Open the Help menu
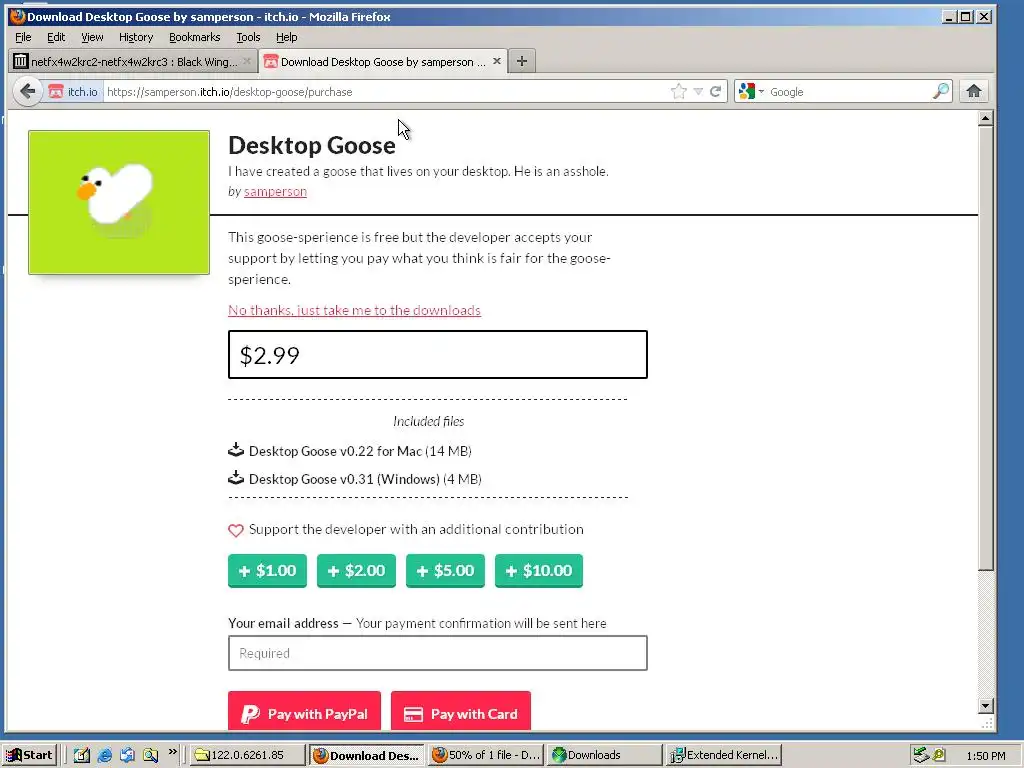The width and height of the screenshot is (1024, 768). coord(286,37)
